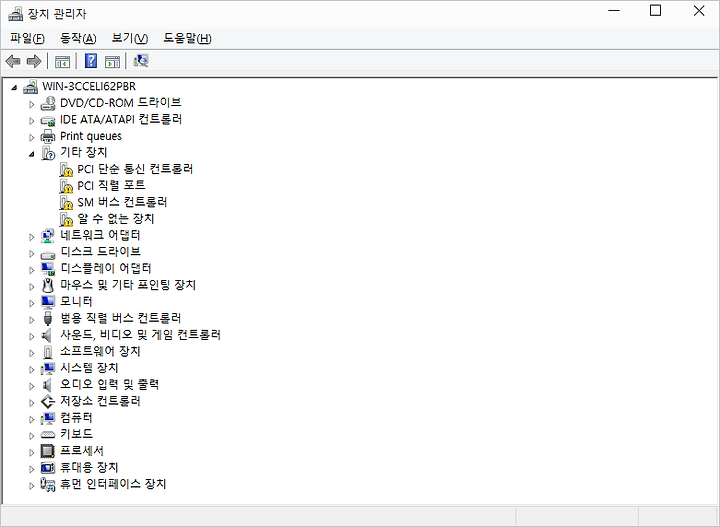Click the 오디오 입력 및 출력 speaker icon
The image size is (720, 527).
[x=47, y=385]
